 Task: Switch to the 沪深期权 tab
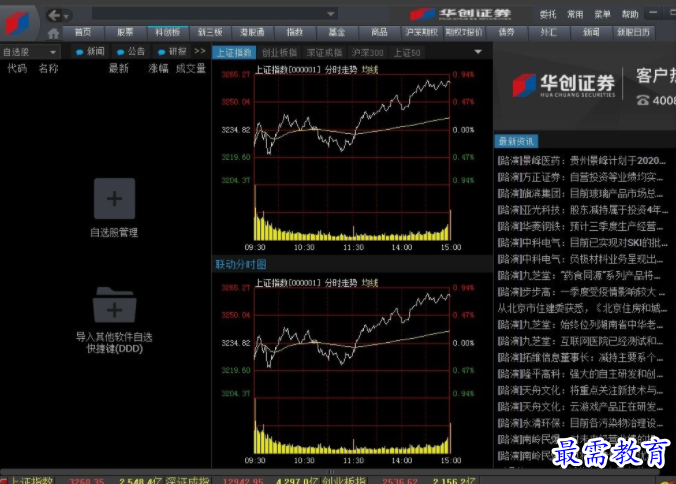(x=422, y=33)
